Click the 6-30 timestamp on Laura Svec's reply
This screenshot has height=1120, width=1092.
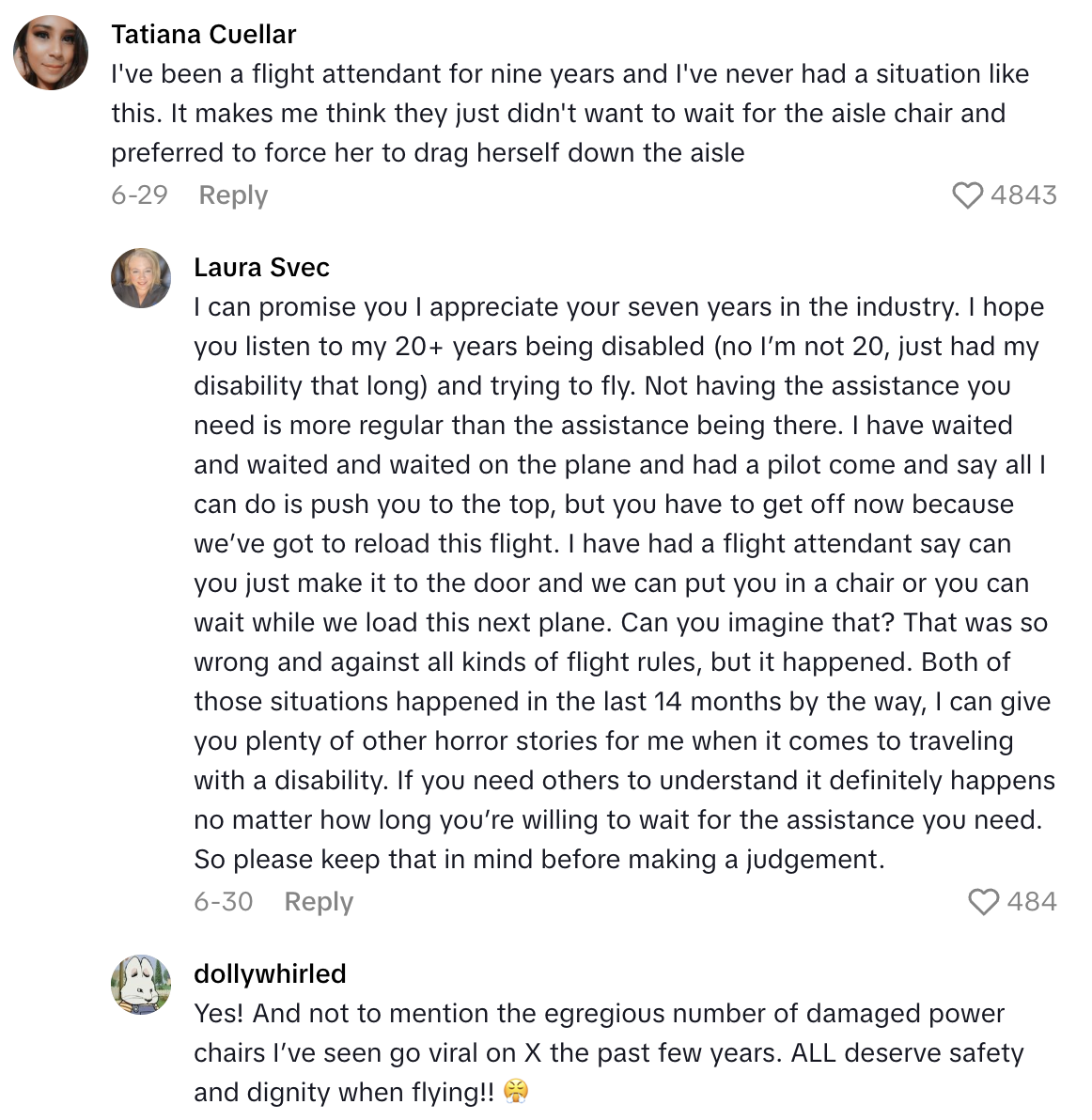(222, 901)
